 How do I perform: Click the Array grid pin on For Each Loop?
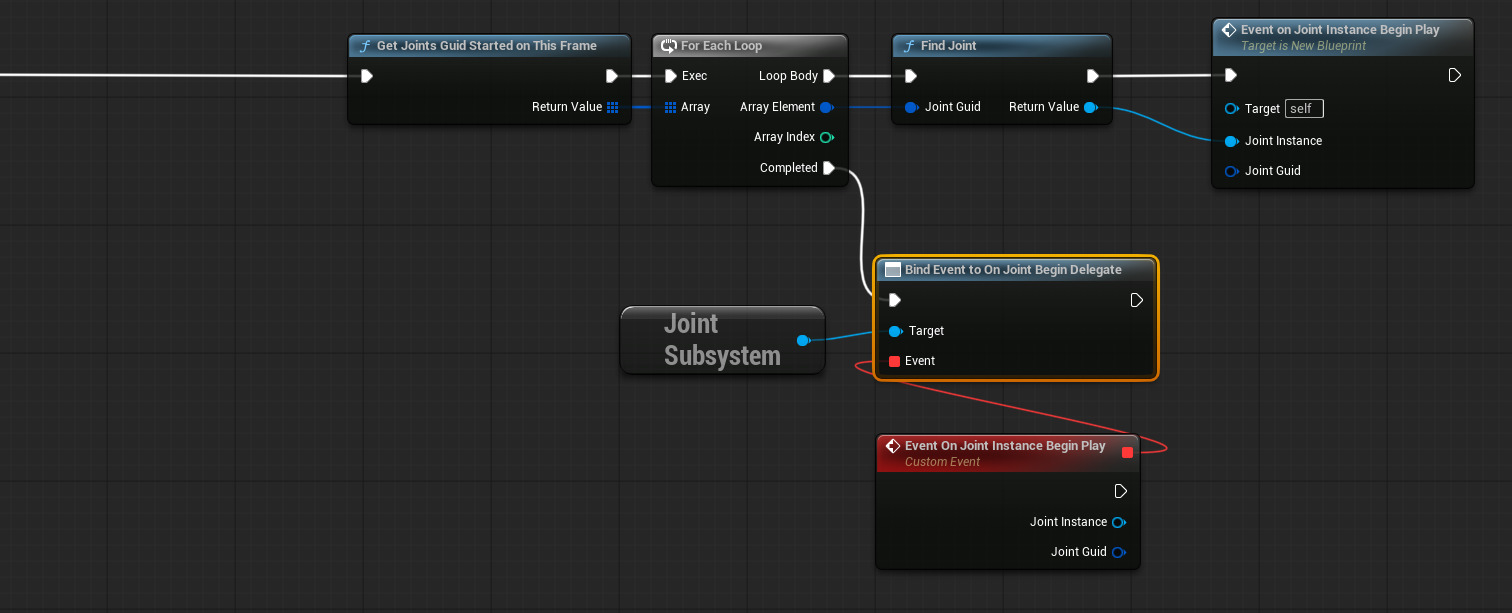click(x=670, y=107)
